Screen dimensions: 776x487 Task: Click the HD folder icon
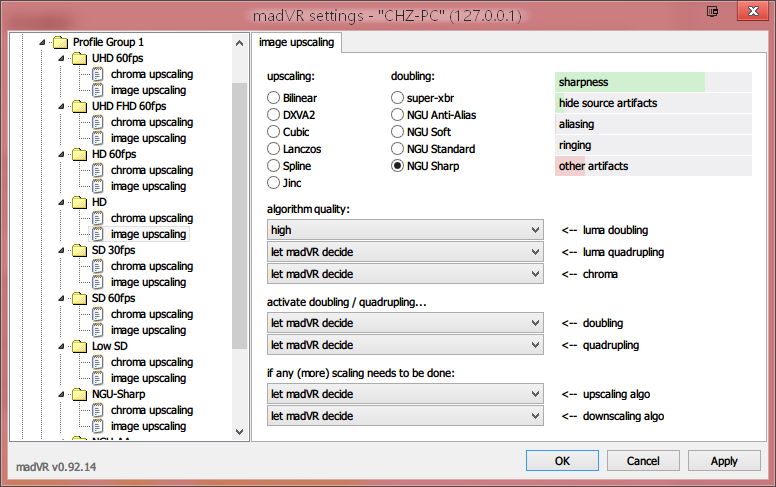click(x=79, y=202)
